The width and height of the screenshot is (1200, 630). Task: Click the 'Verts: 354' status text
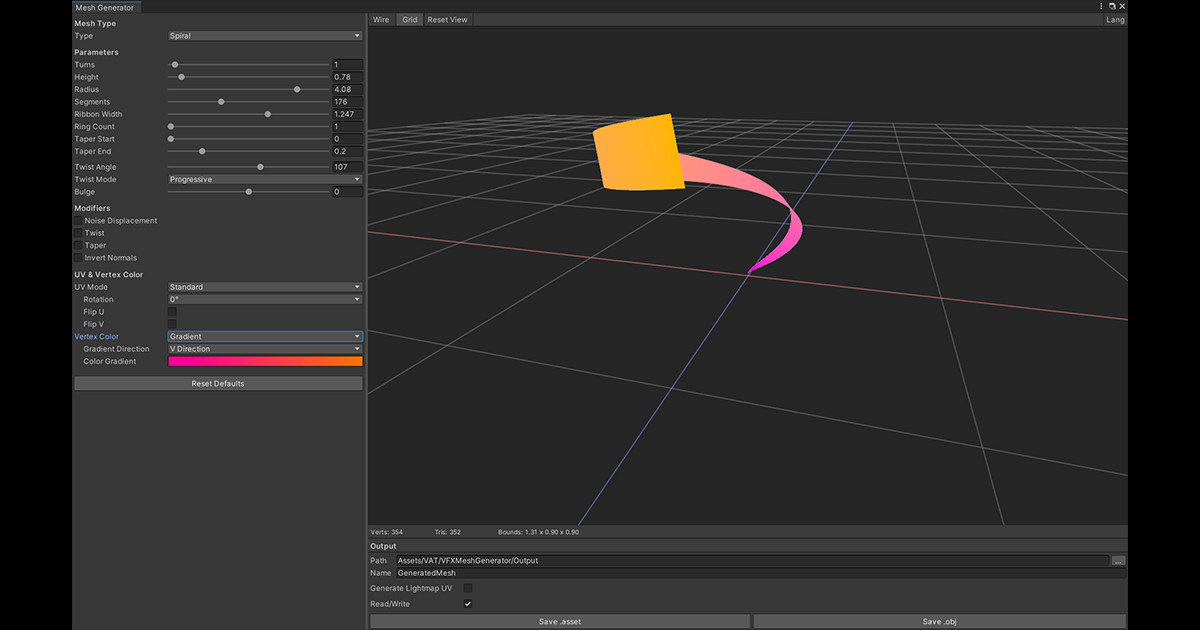[386, 532]
